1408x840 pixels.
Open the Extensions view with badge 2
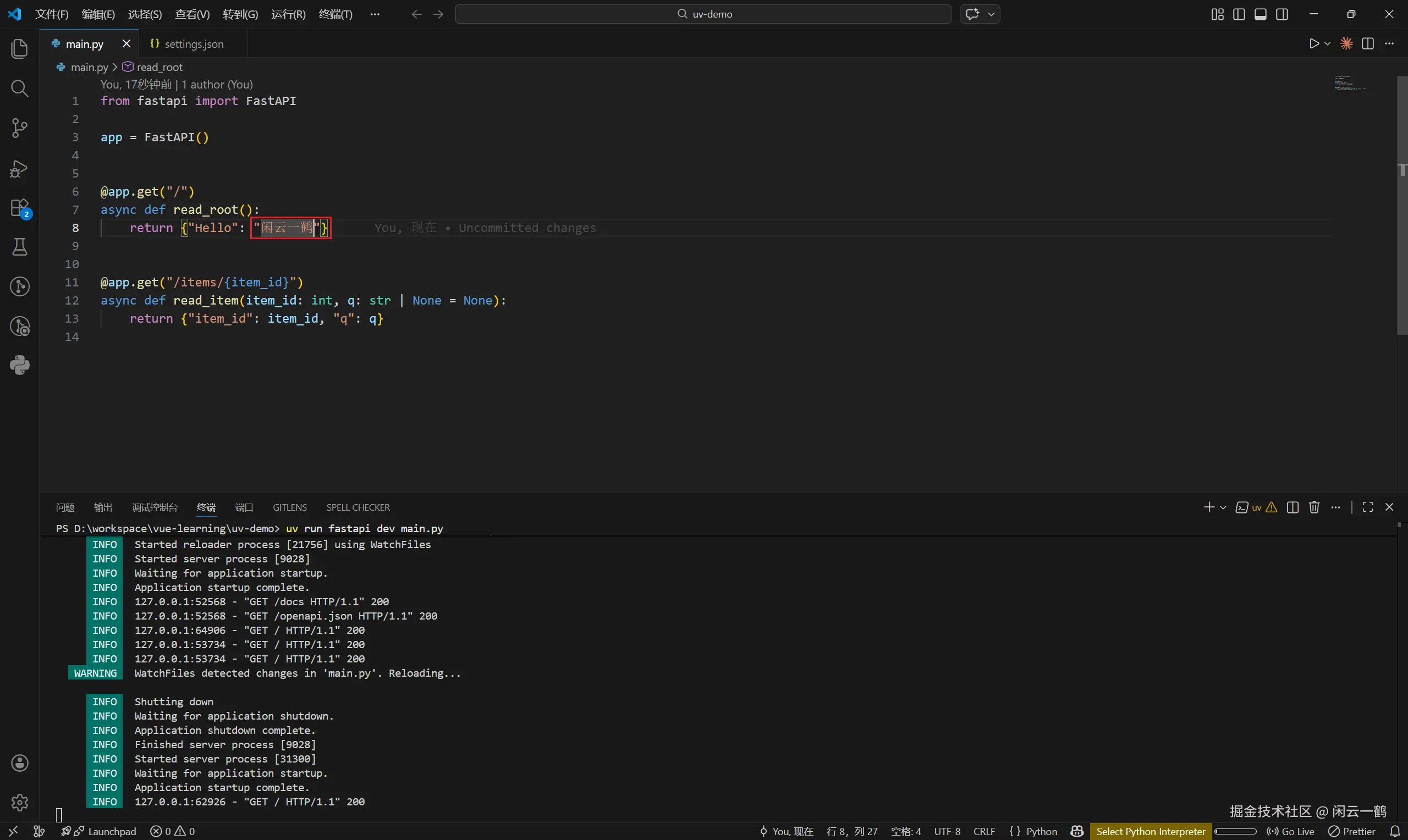click(x=19, y=208)
